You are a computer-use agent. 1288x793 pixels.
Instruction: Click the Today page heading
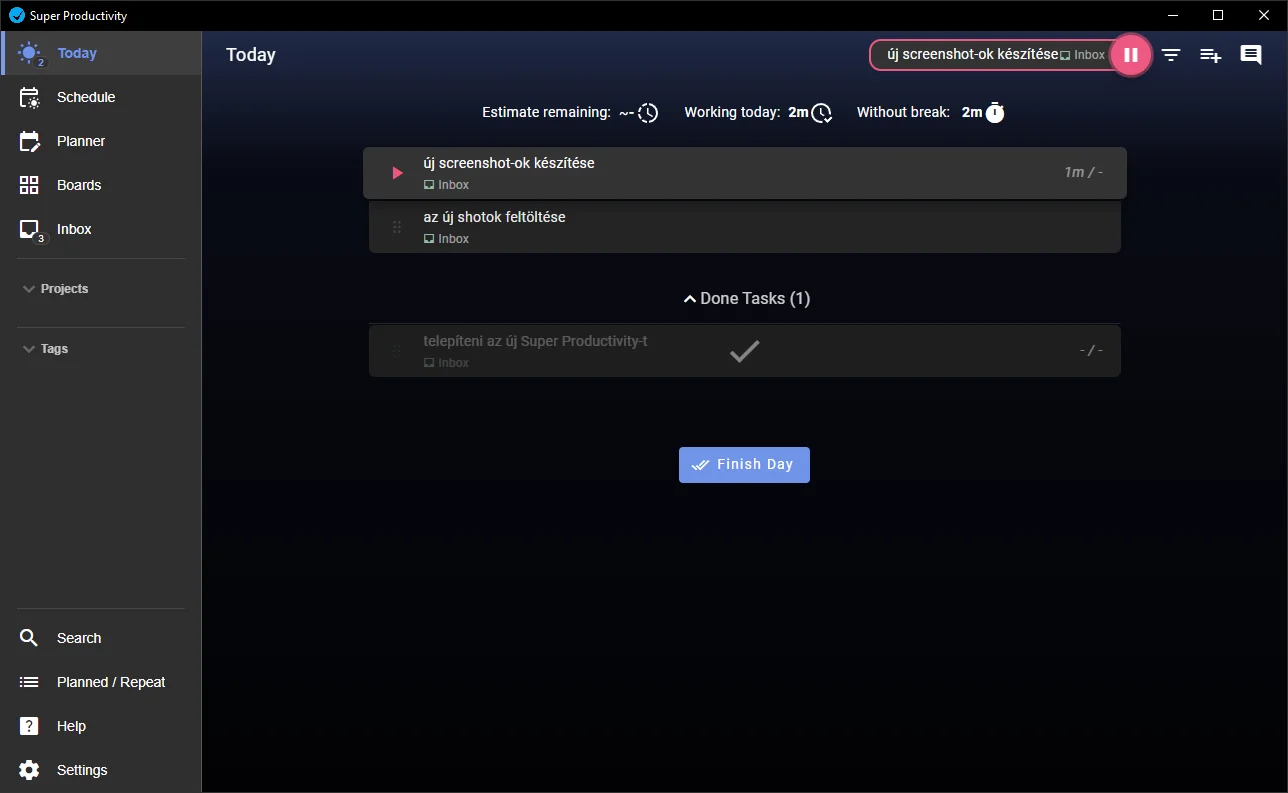(x=251, y=55)
